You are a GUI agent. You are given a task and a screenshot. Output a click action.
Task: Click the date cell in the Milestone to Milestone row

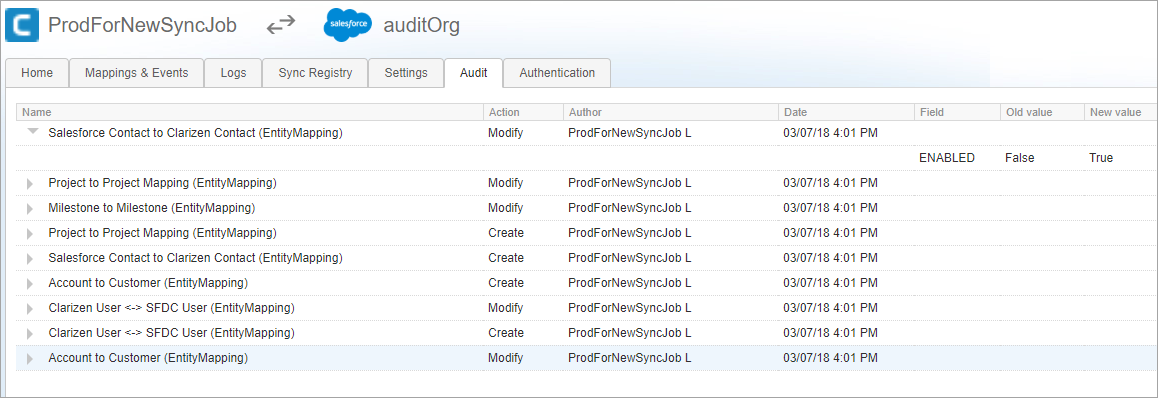(830, 208)
